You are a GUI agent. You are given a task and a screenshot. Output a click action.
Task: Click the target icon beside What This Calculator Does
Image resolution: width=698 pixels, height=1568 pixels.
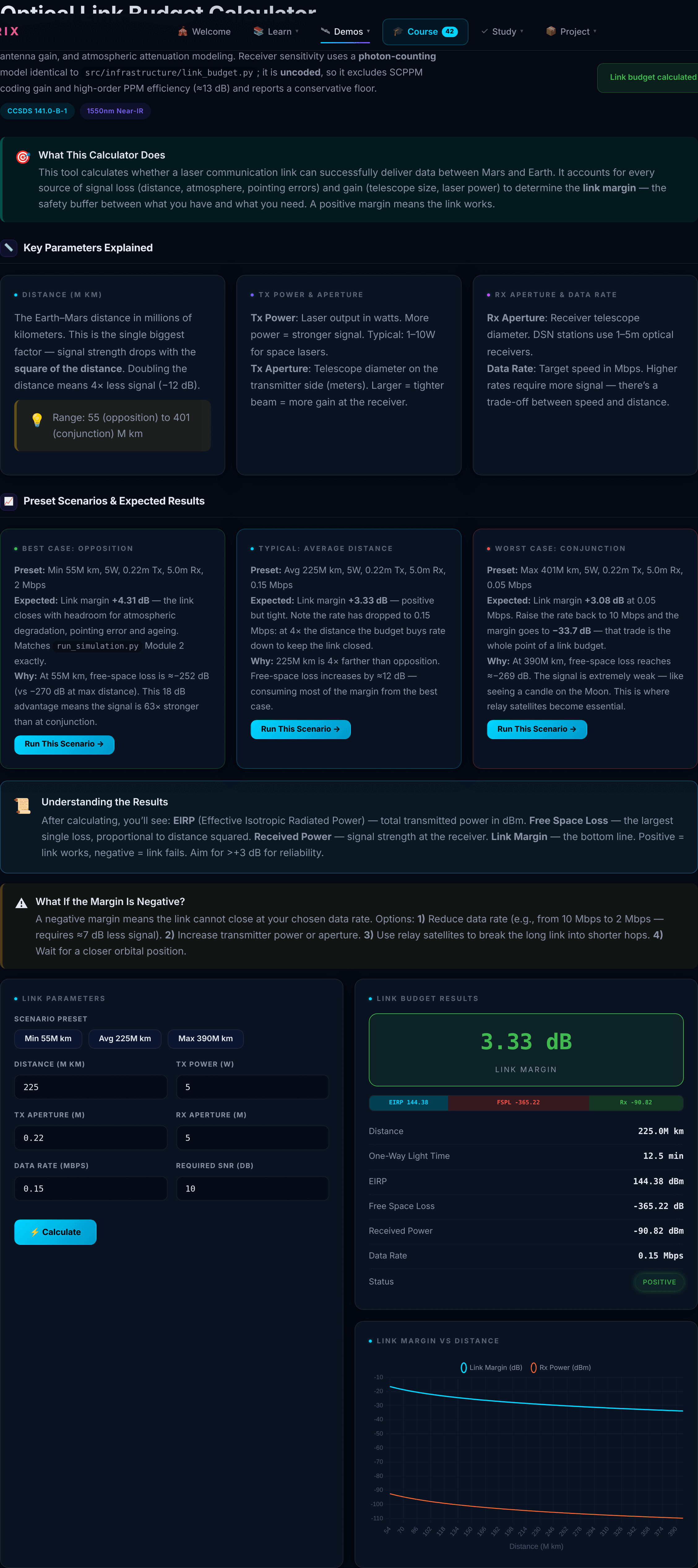[23, 157]
